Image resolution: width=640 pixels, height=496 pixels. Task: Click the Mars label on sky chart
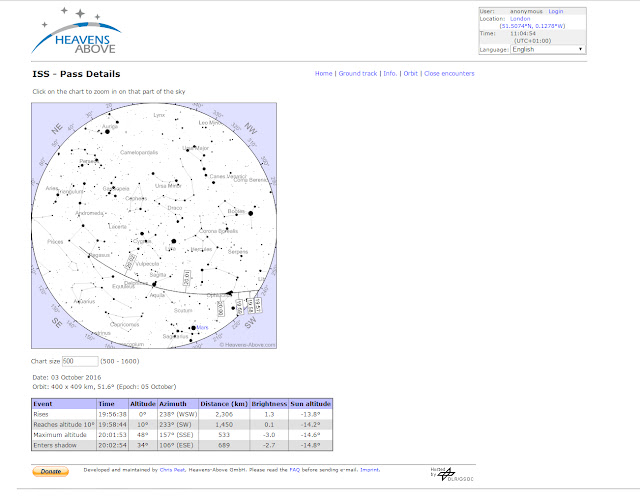pyautogui.click(x=202, y=327)
